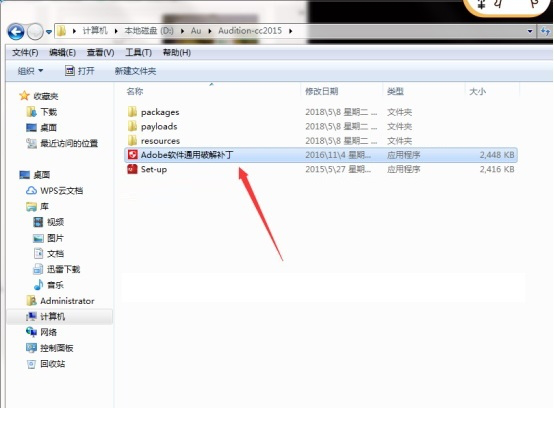554x424 pixels.
Task: Expand the 组织 dropdown menu
Action: (x=30, y=71)
